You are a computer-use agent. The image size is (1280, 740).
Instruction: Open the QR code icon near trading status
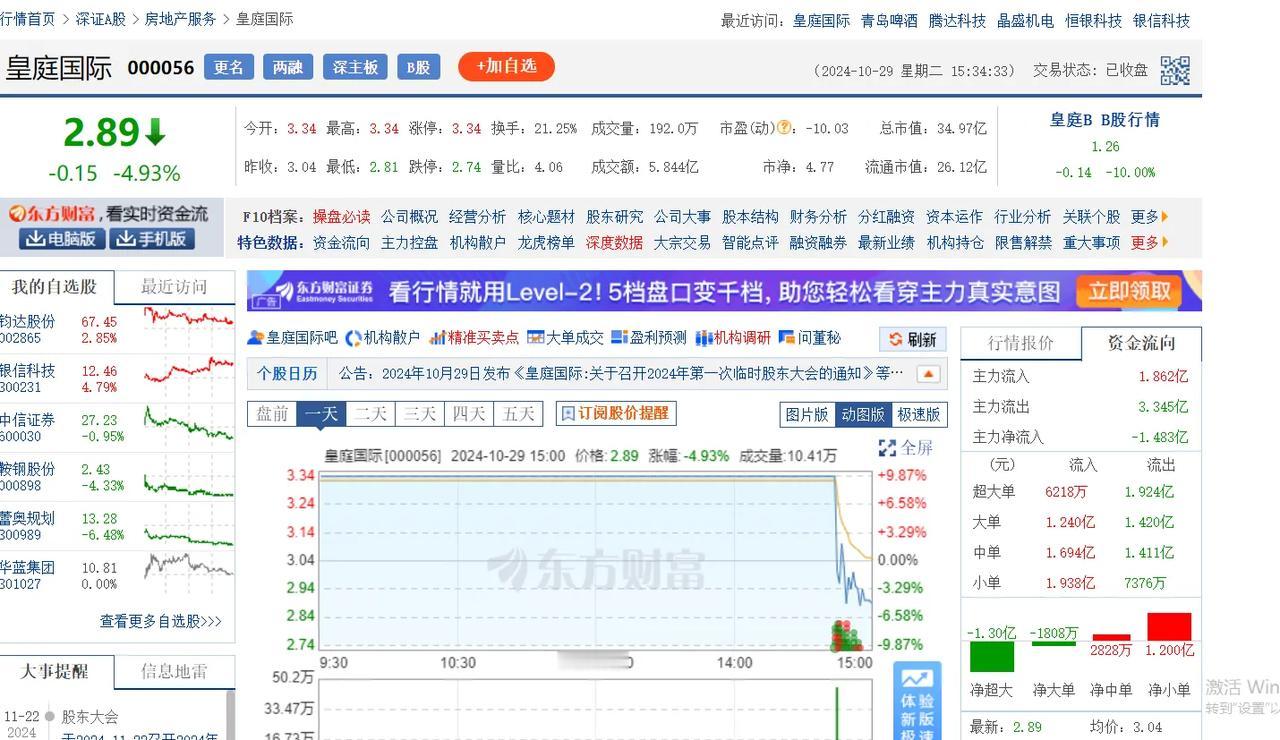pyautogui.click(x=1175, y=70)
